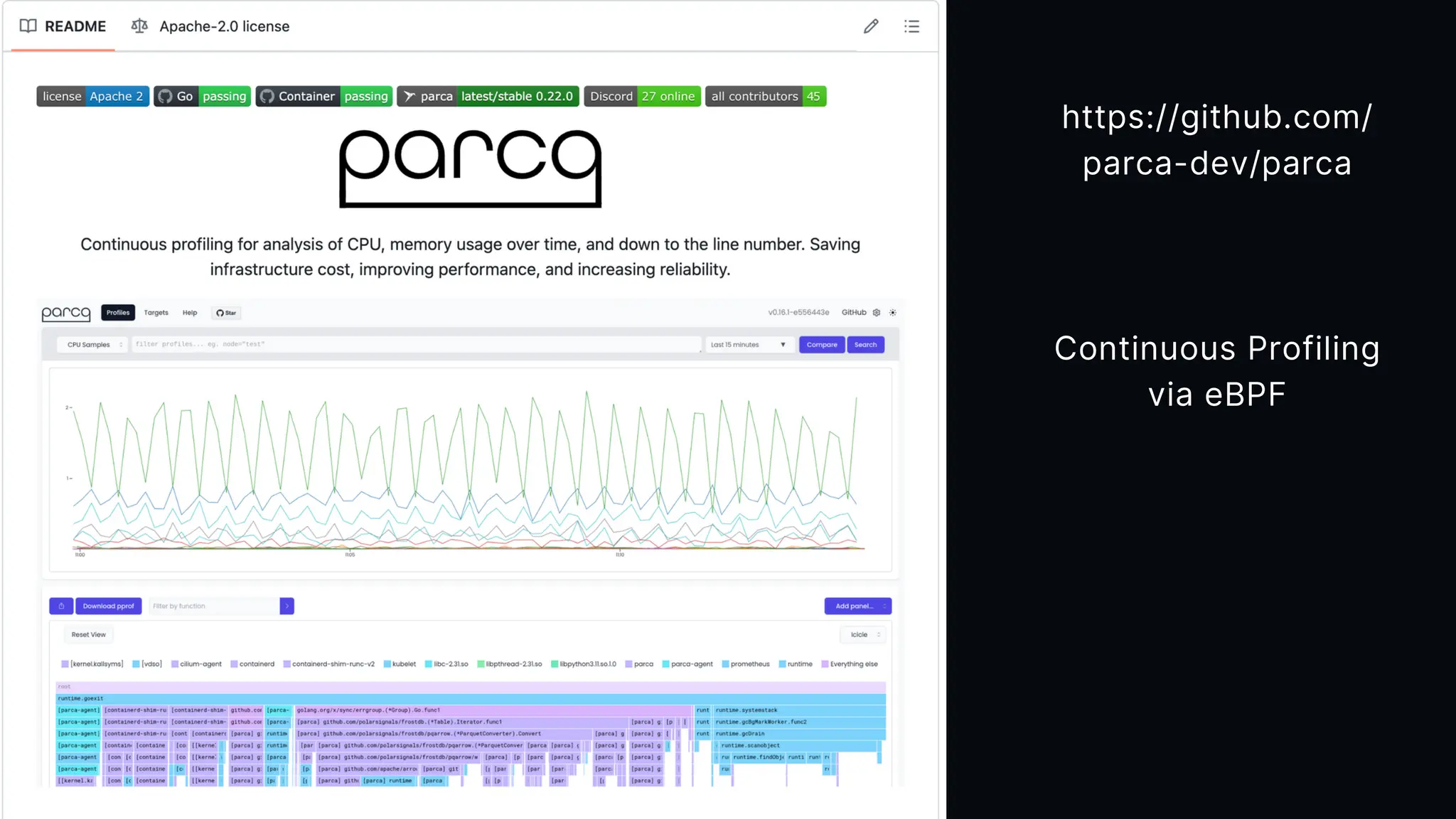Click the CPU samples line chart
This screenshot has width=1456, height=819.
470,469
